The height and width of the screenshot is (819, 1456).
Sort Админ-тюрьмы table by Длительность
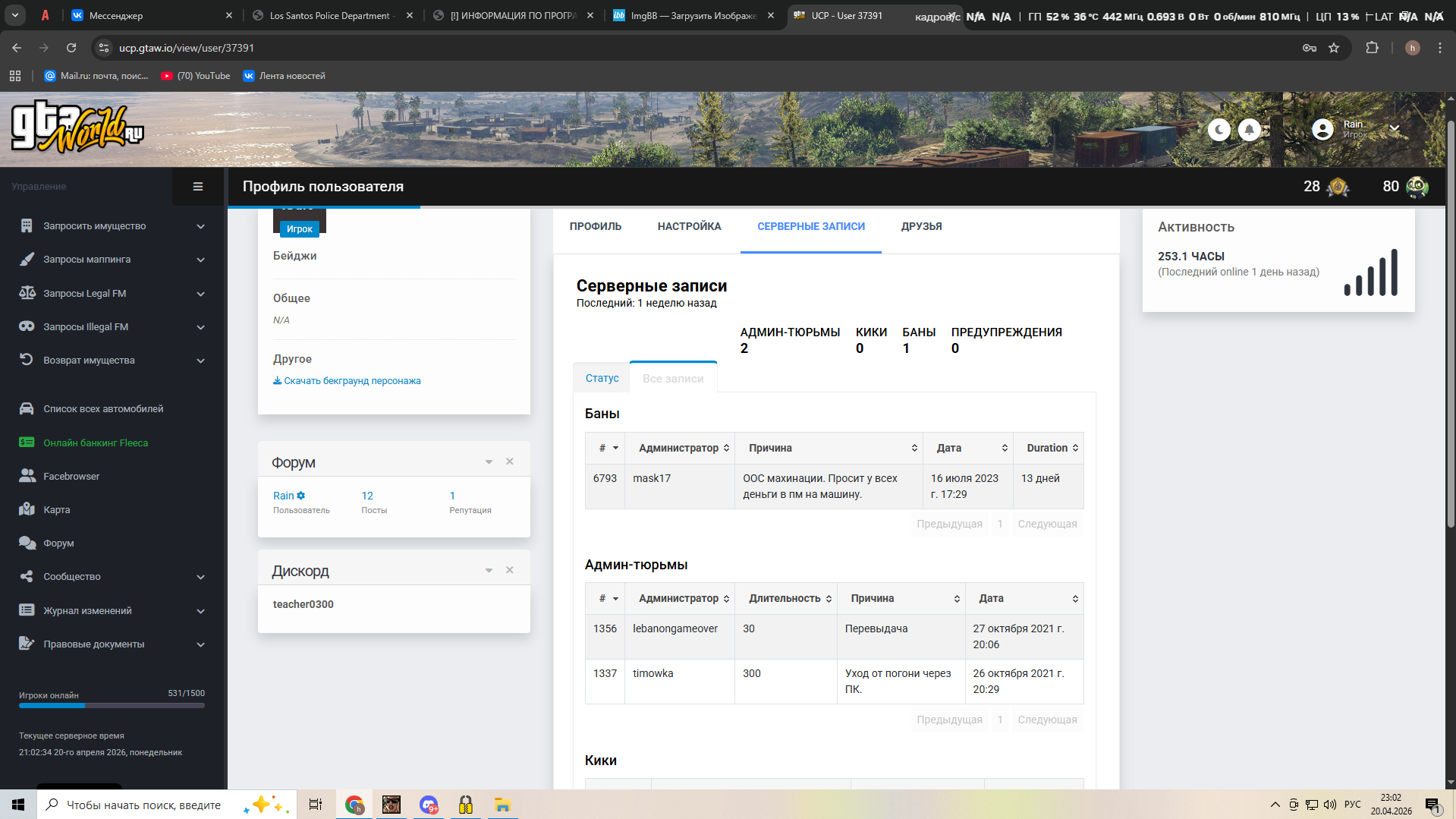[x=786, y=598]
